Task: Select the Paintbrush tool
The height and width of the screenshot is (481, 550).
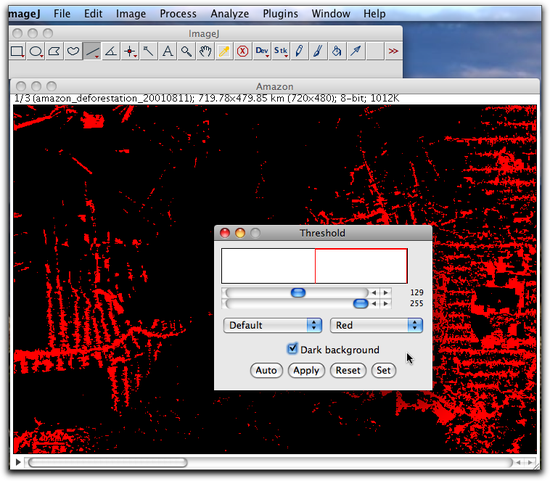Action: [x=318, y=51]
